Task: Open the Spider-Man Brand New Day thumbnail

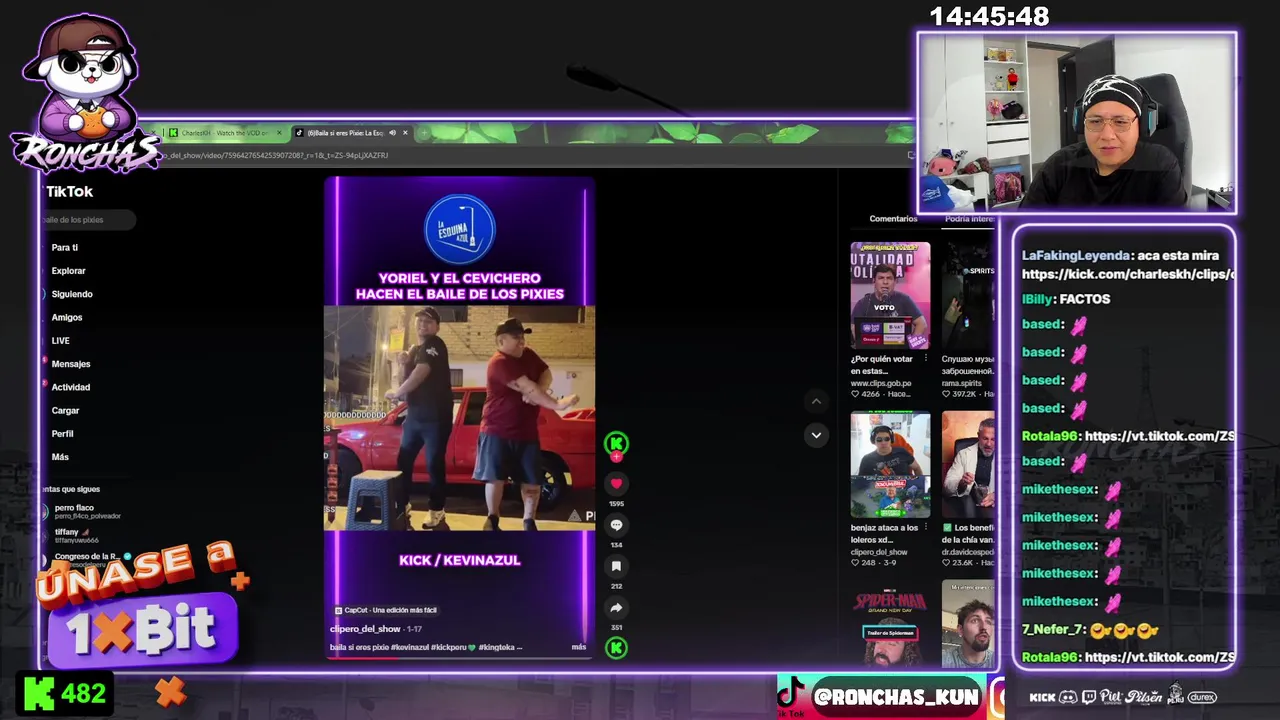Action: (890, 625)
